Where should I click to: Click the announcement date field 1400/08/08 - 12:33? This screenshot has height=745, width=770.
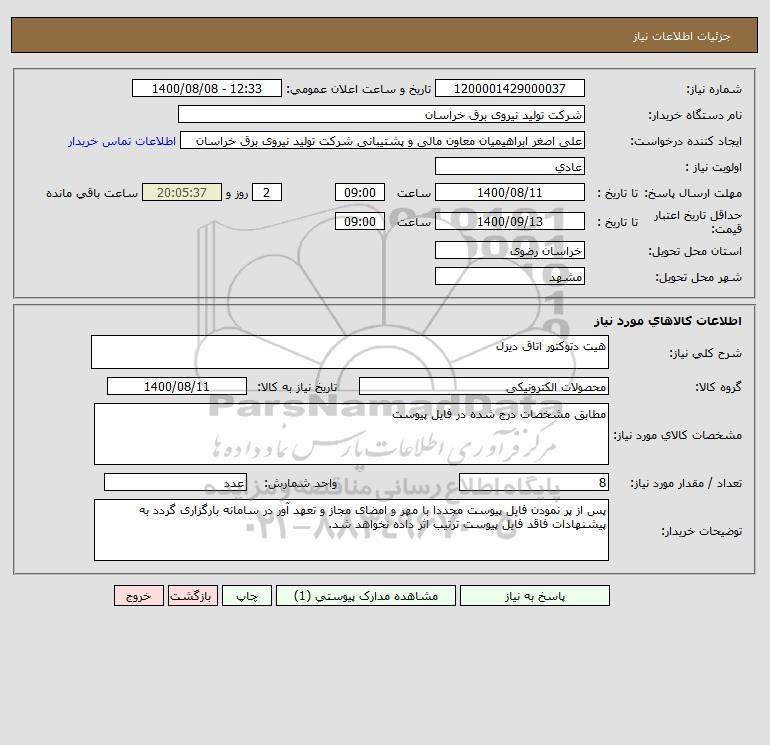click(x=207, y=88)
